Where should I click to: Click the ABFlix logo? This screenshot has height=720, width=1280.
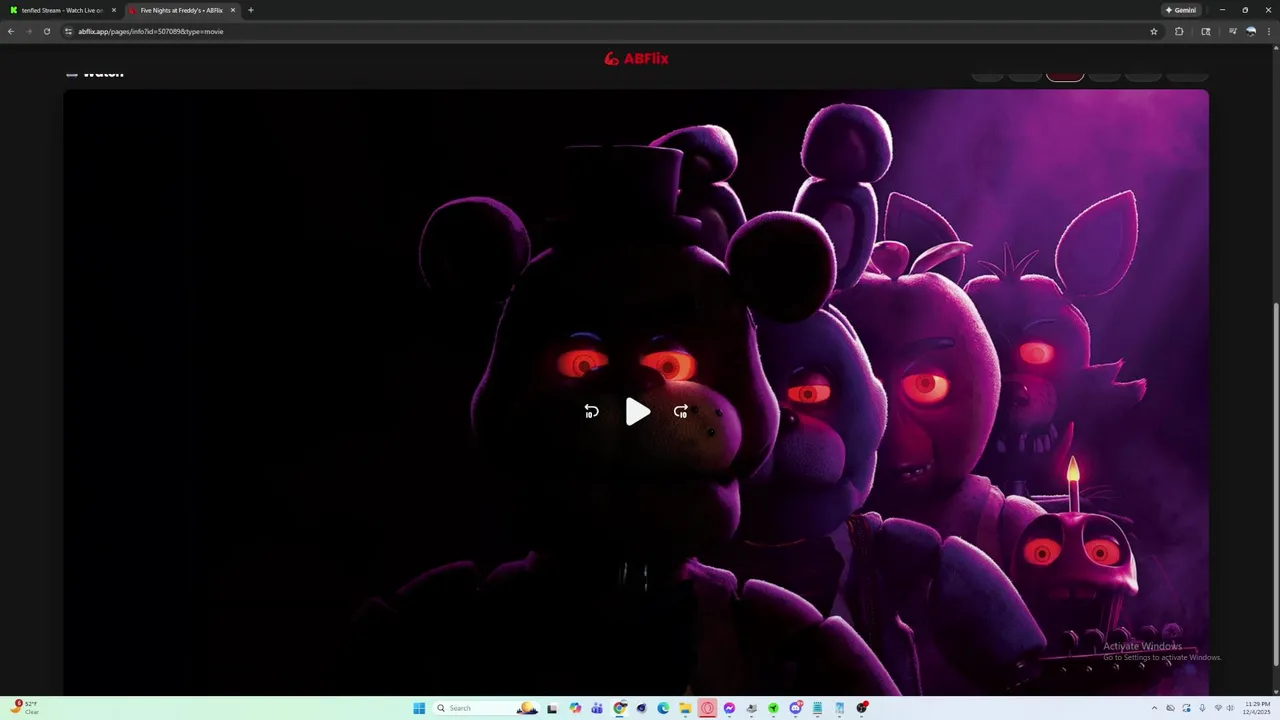(636, 58)
